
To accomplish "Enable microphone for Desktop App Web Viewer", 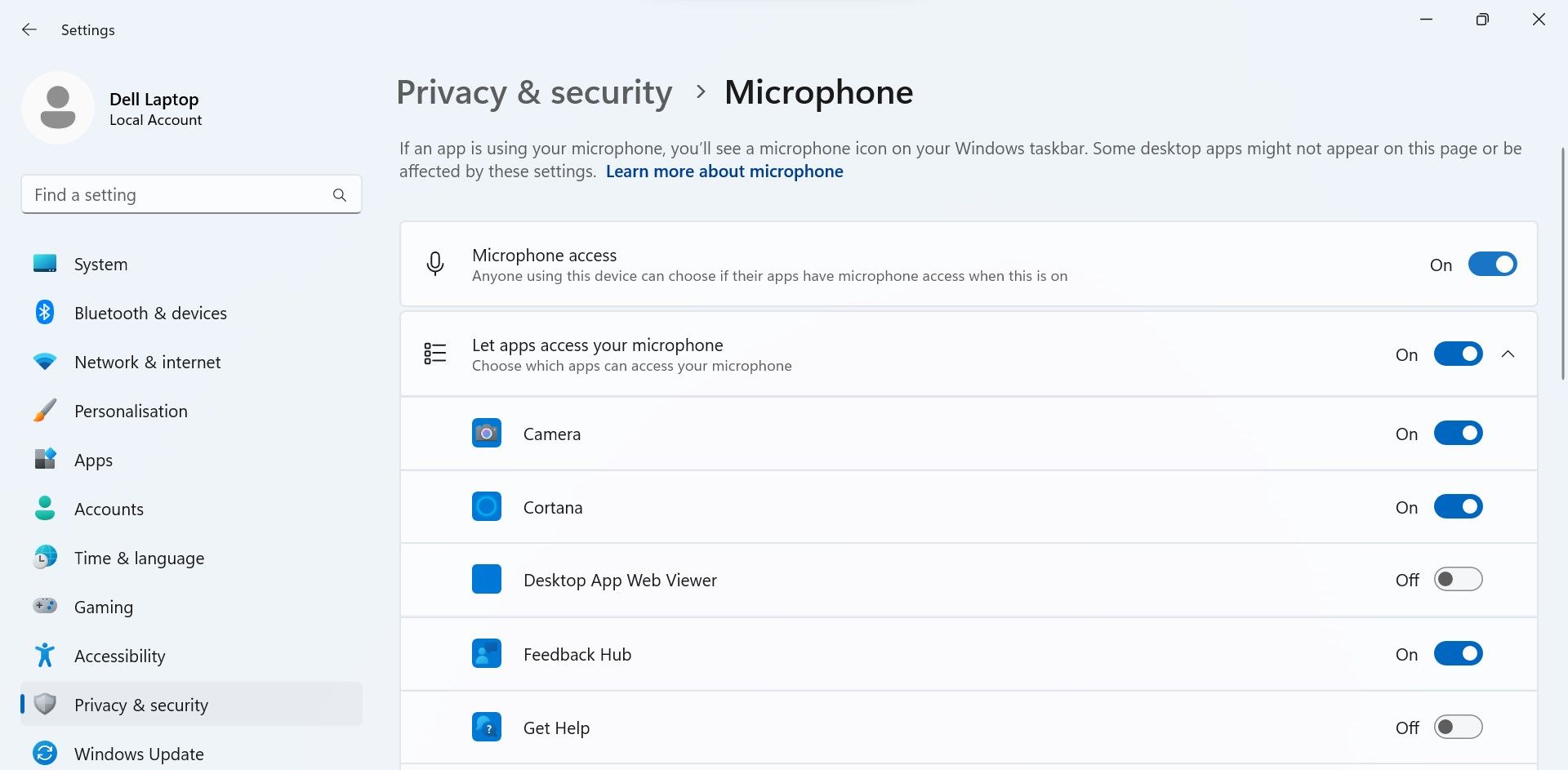I will pos(1459,579).
